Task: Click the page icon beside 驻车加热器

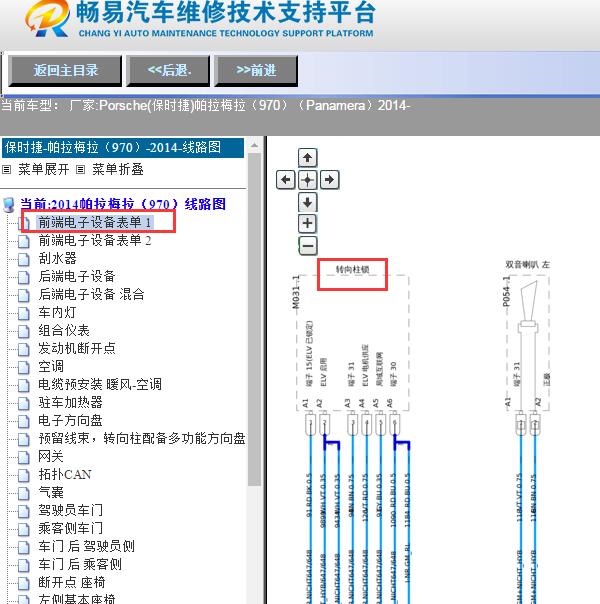Action: (x=24, y=403)
